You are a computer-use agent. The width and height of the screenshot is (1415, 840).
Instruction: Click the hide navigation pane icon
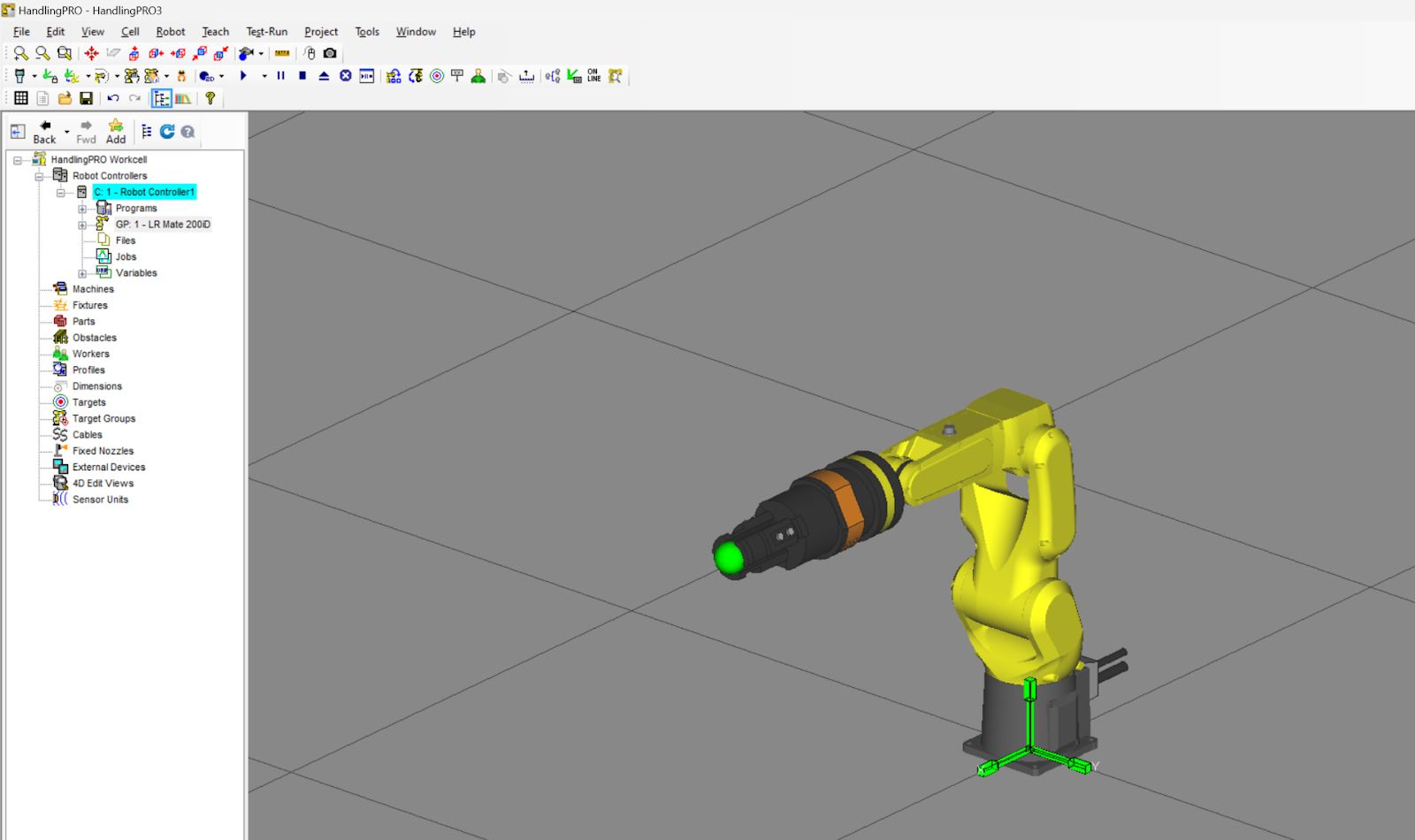pyautogui.click(x=18, y=132)
